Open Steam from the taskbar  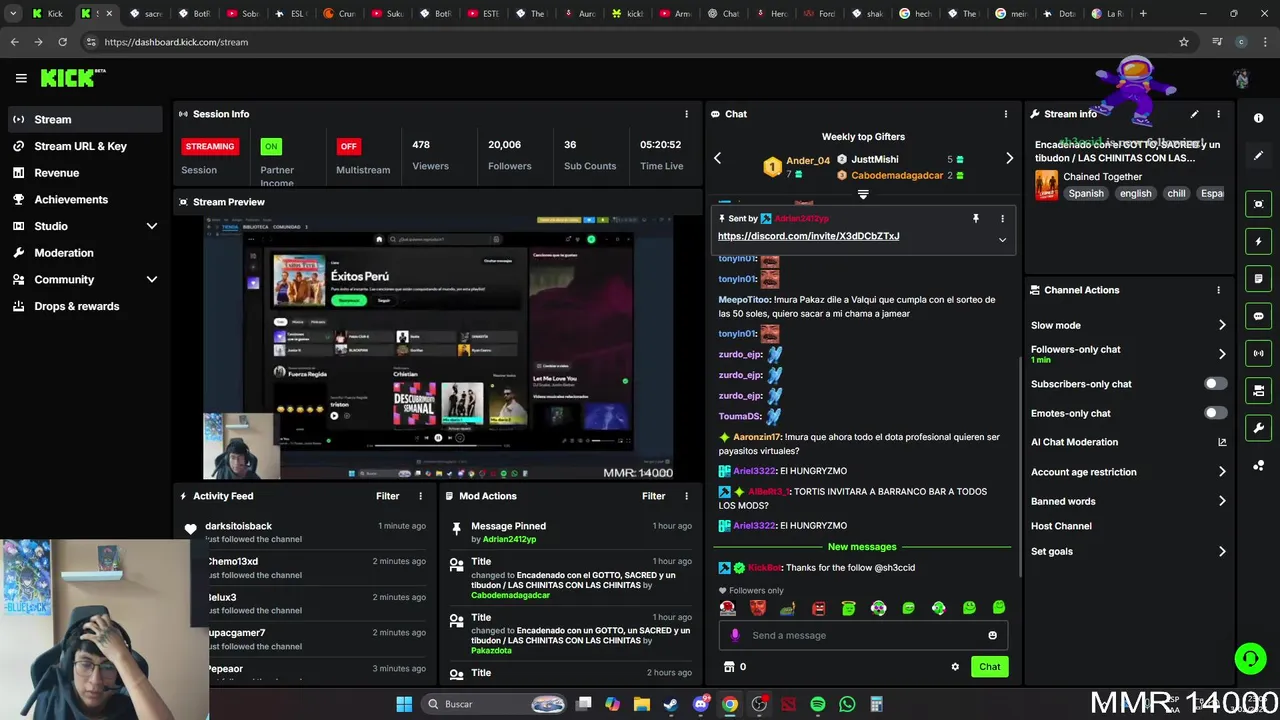[x=670, y=704]
